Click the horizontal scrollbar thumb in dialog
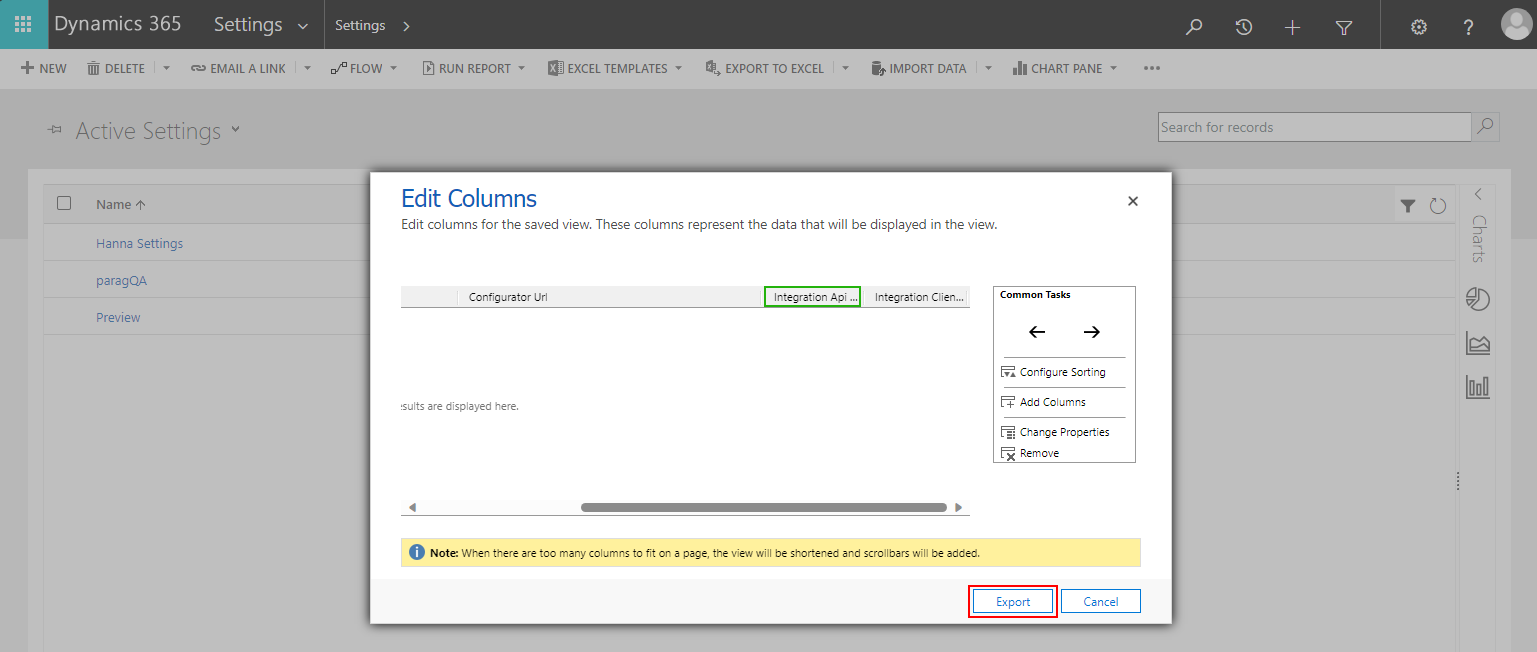 pyautogui.click(x=764, y=508)
